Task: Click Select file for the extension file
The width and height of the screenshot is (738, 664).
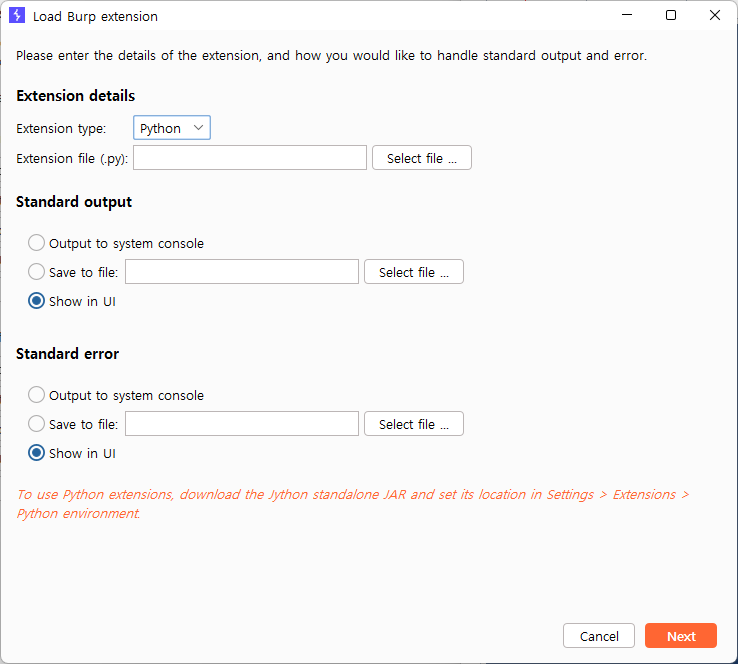Action: click(x=422, y=158)
